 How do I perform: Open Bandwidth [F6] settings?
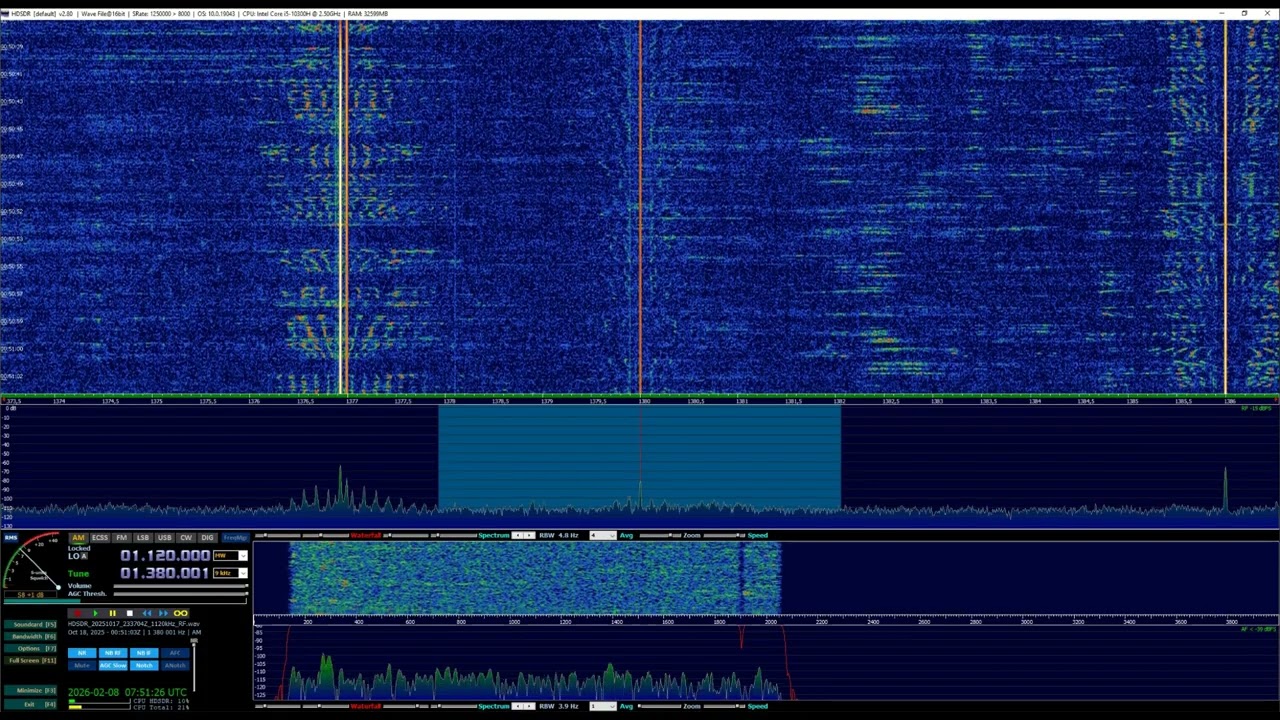pyautogui.click(x=30, y=637)
